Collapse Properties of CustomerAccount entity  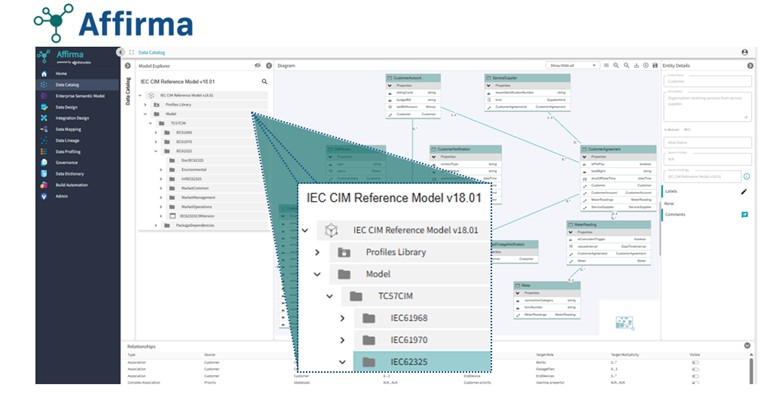[x=390, y=86]
